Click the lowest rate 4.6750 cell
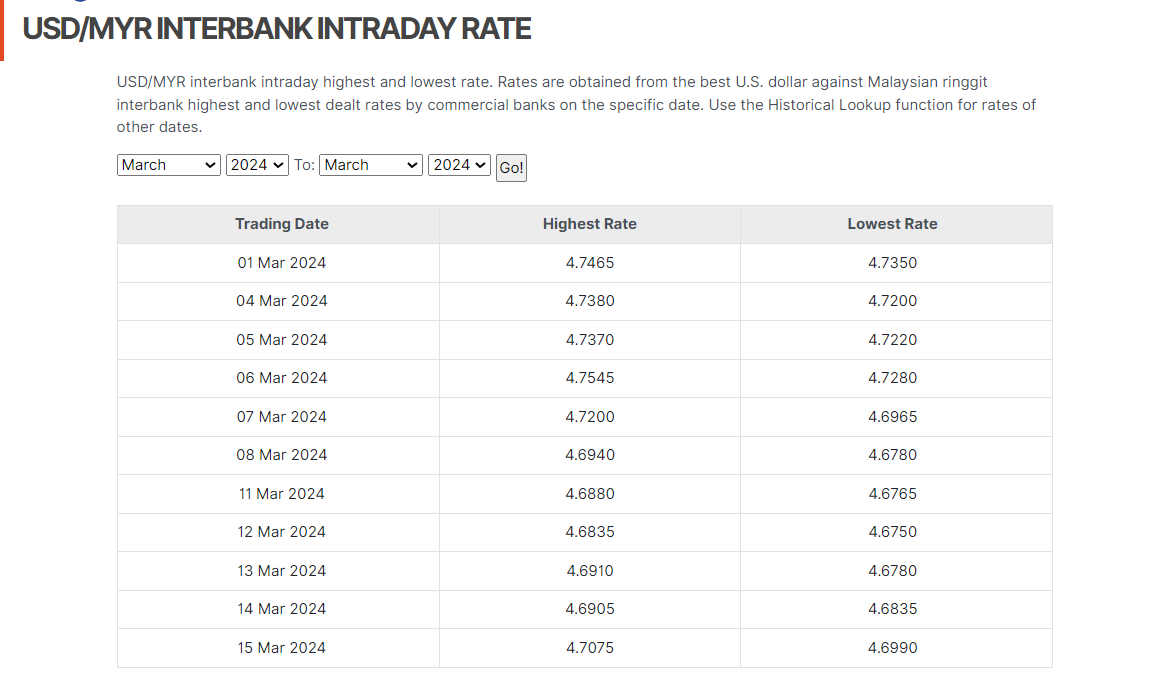This screenshot has width=1166, height=690. click(x=892, y=532)
